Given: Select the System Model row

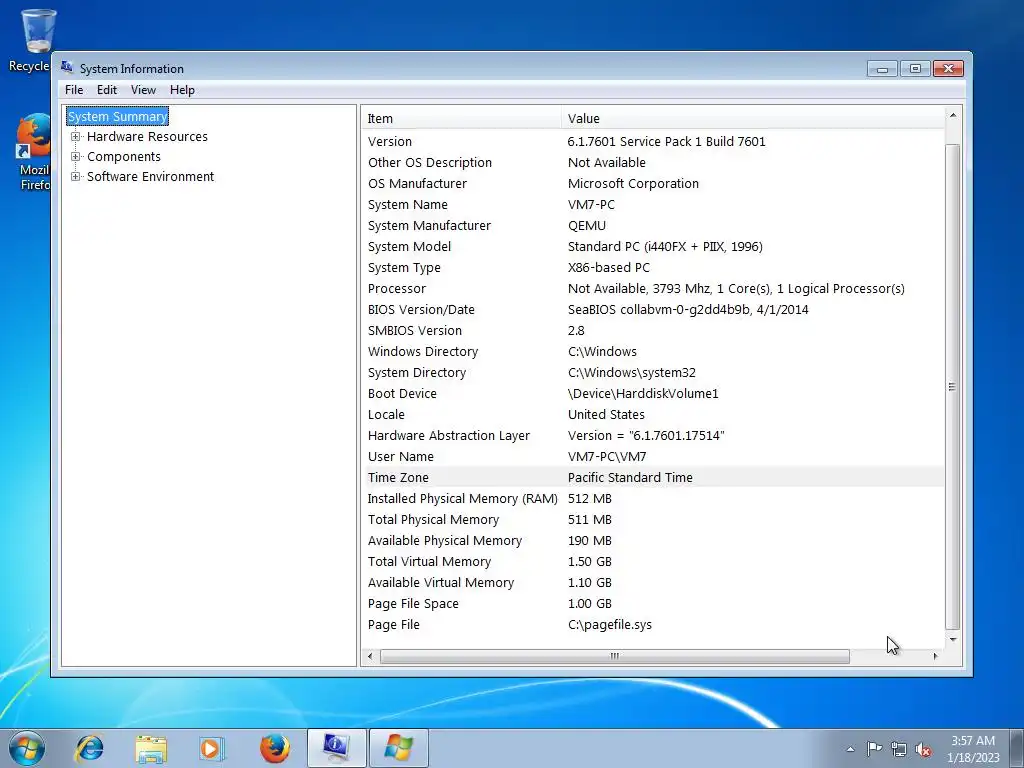Looking at the screenshot, I should click(653, 246).
